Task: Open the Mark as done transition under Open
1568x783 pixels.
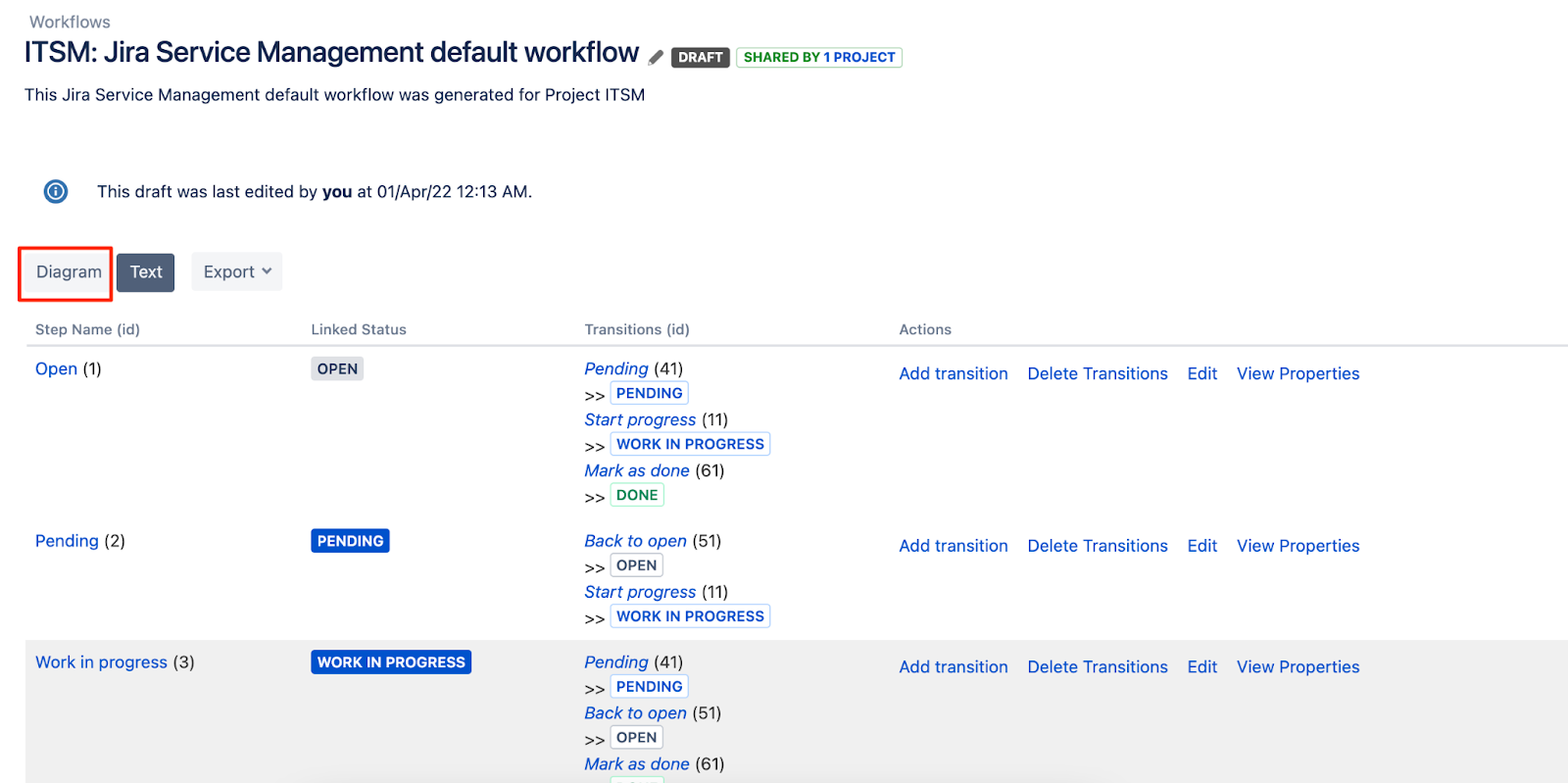Action: tap(637, 470)
